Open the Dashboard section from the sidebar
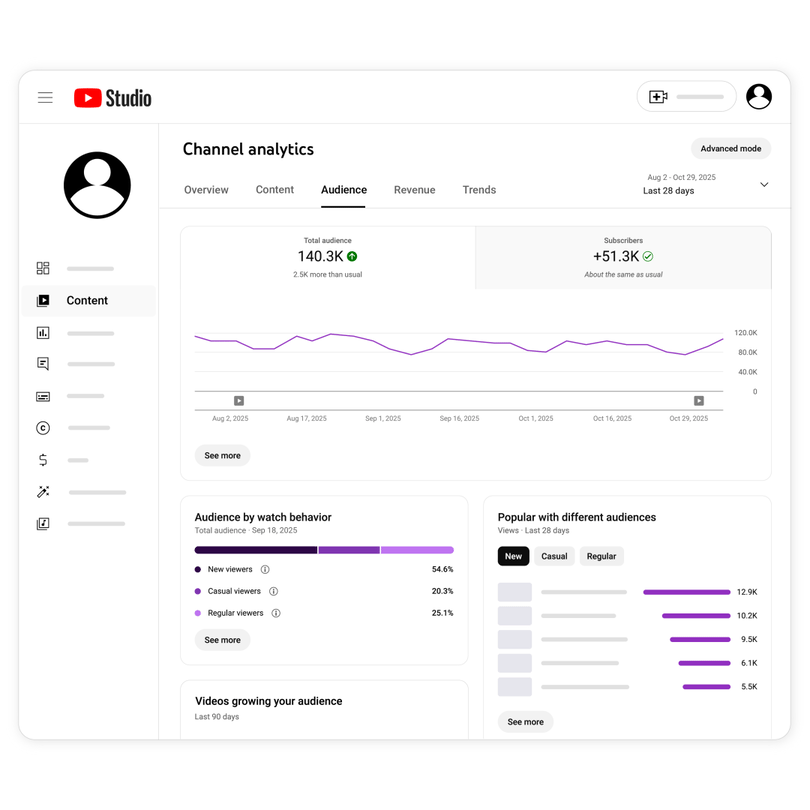 (42, 268)
